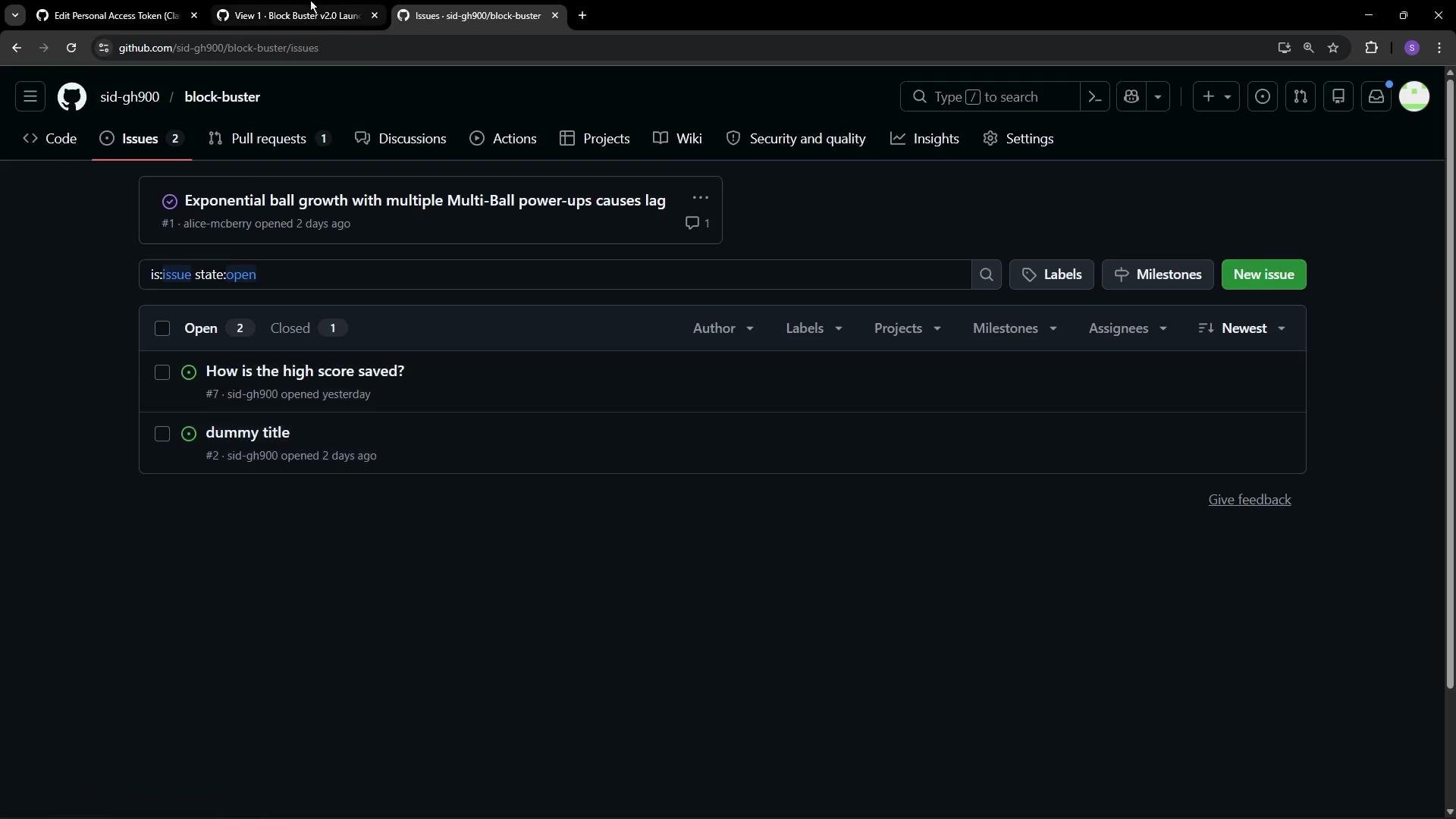Tick the select-all issues checkbox
Image resolution: width=1456 pixels, height=819 pixels.
162,328
